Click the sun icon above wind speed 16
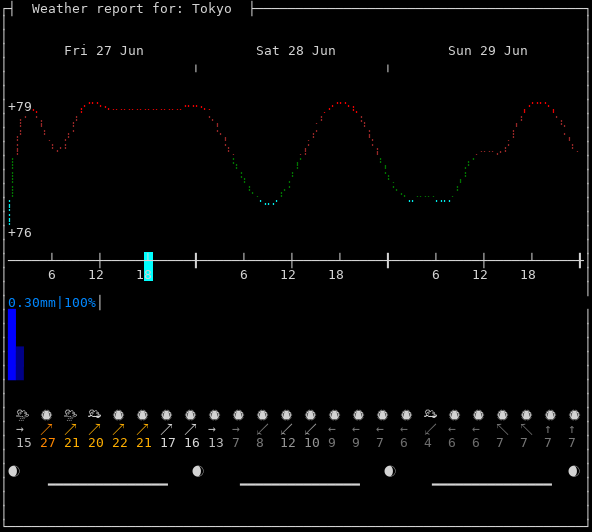The width and height of the screenshot is (592, 532). pos(191,415)
